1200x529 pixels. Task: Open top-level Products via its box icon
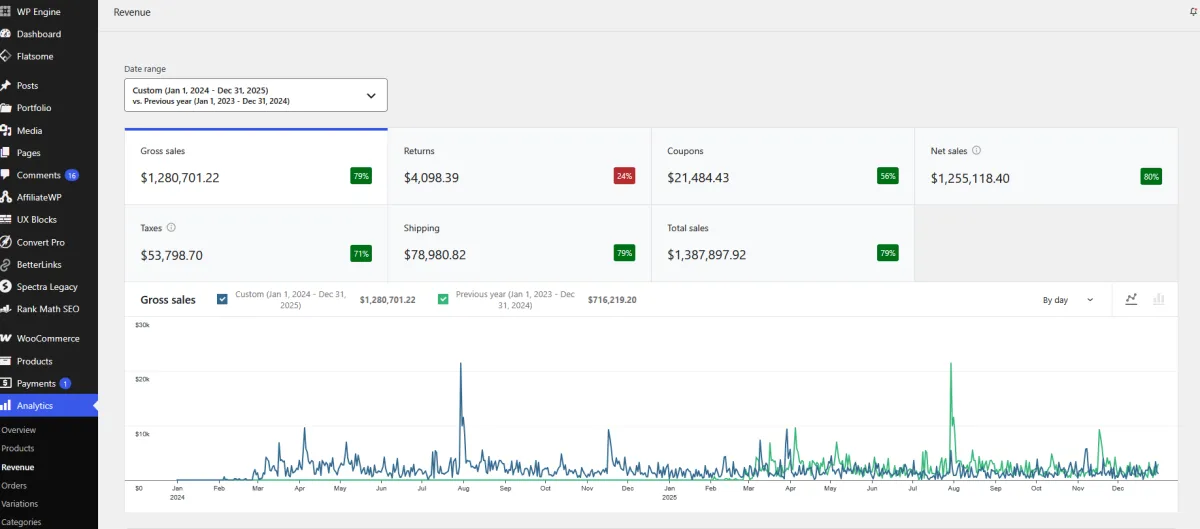(6, 361)
